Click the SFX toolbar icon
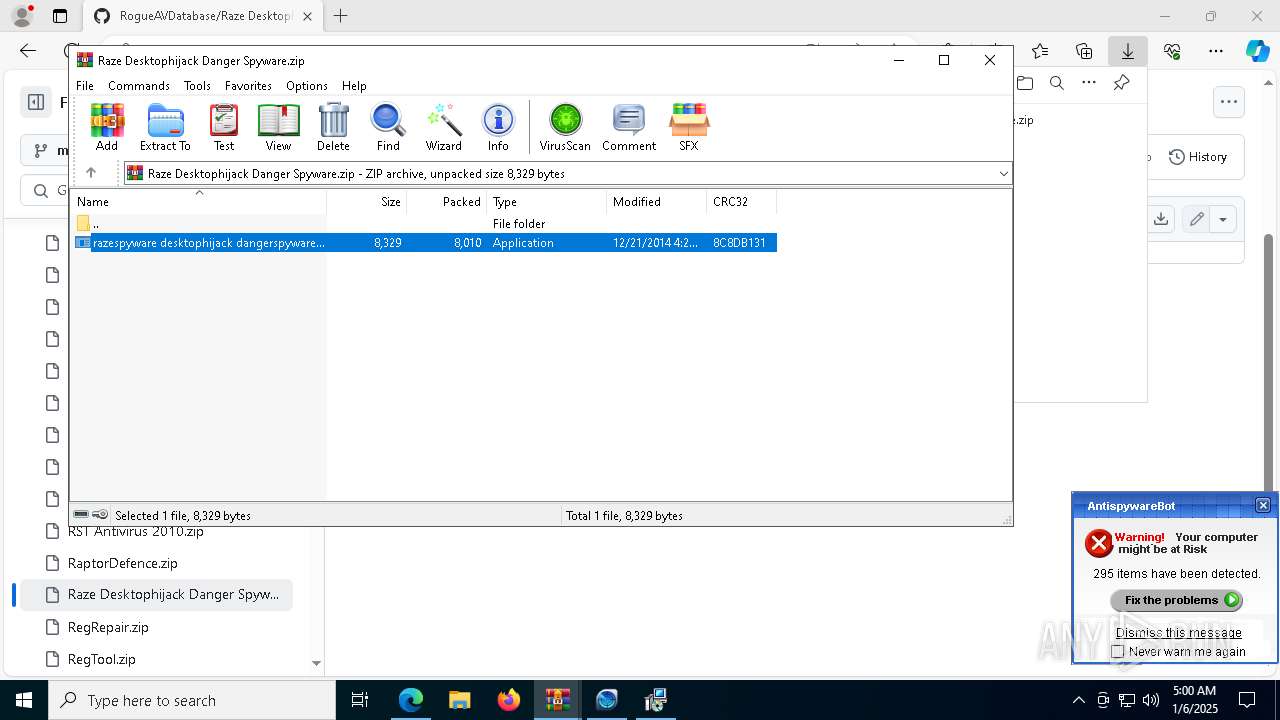This screenshot has width=1280, height=720. [688, 127]
